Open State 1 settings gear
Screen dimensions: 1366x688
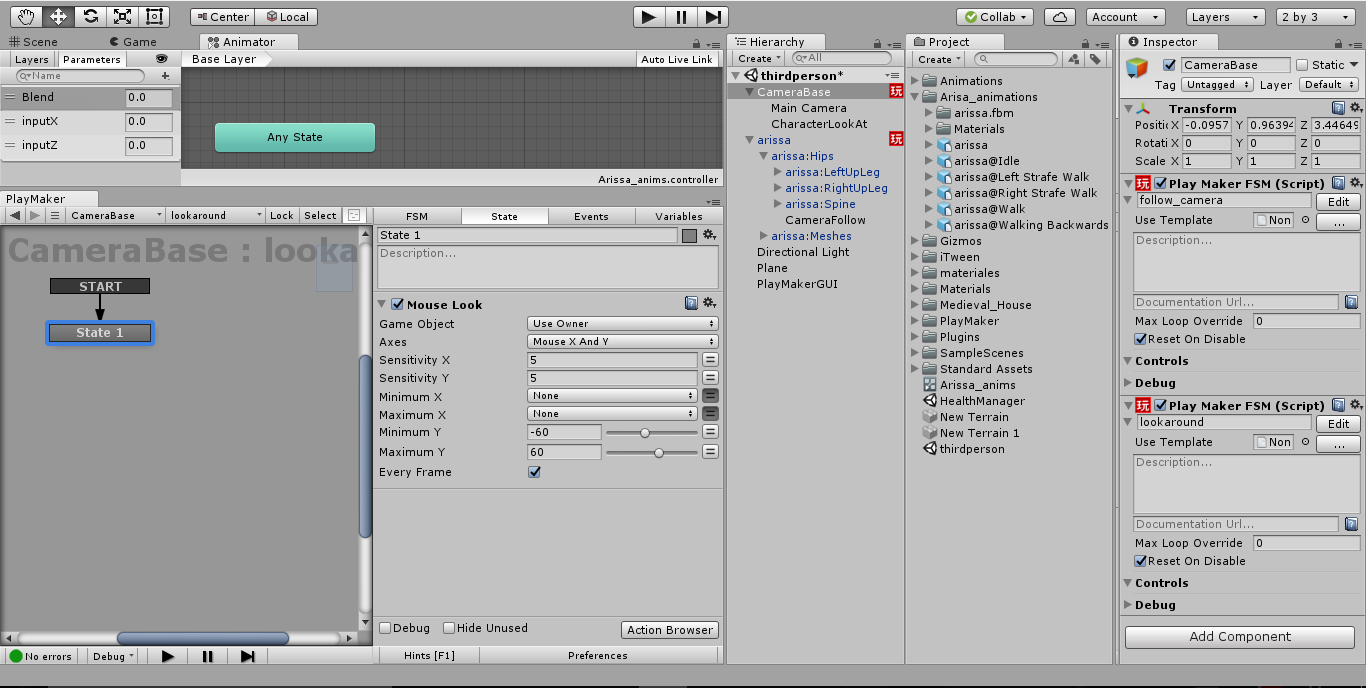(x=709, y=235)
